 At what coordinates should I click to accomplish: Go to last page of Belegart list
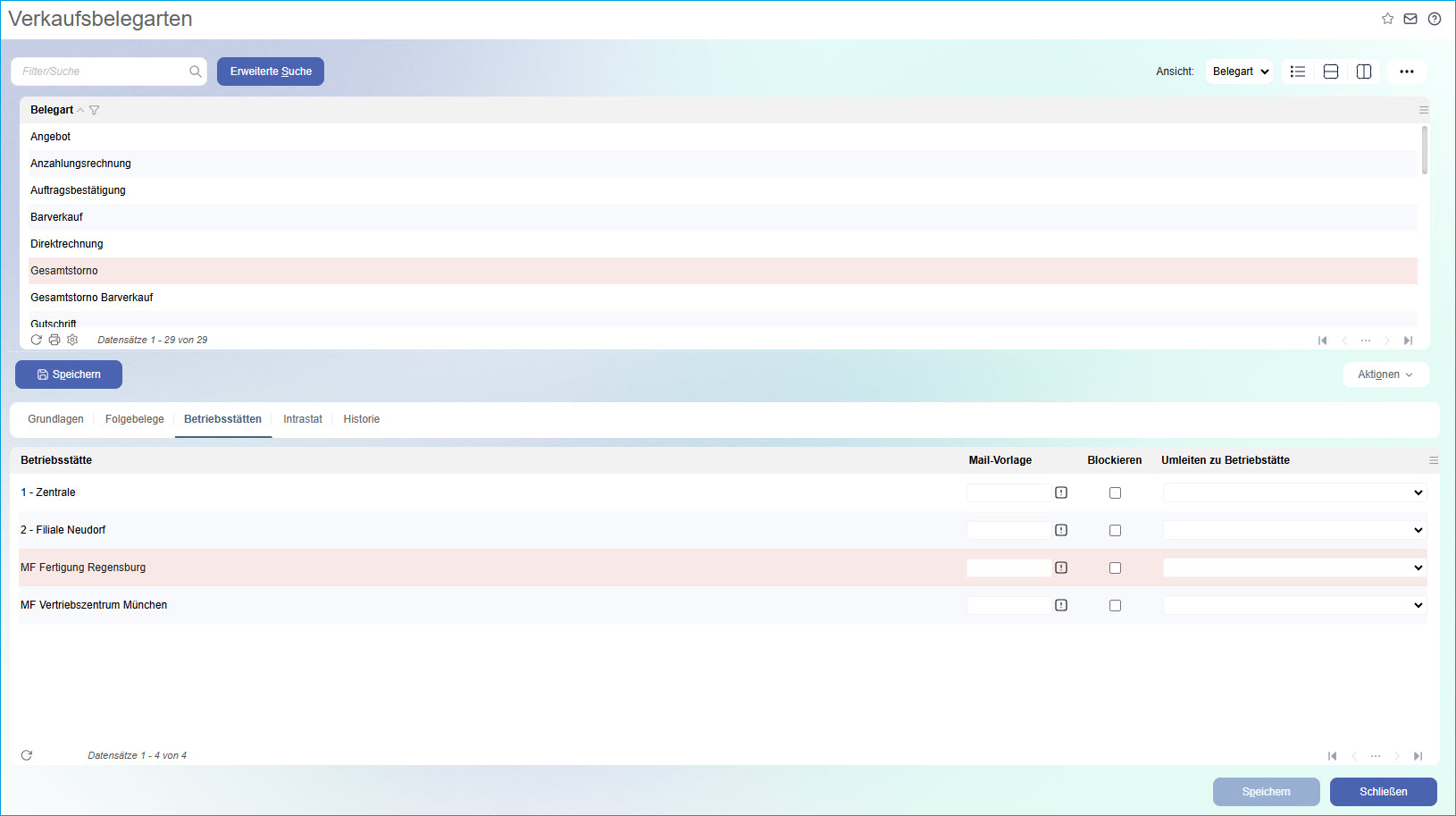click(1409, 341)
